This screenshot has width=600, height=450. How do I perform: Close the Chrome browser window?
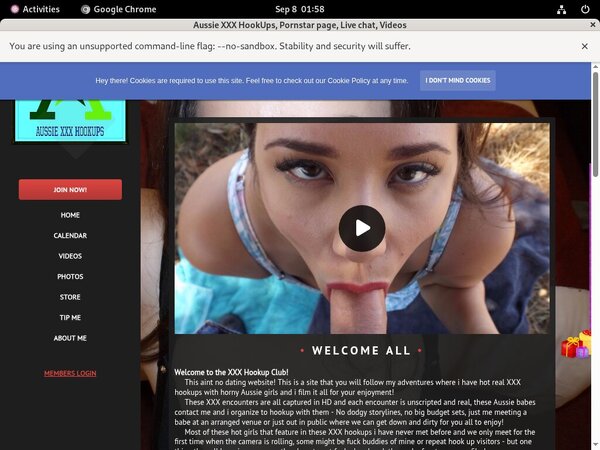585,24
